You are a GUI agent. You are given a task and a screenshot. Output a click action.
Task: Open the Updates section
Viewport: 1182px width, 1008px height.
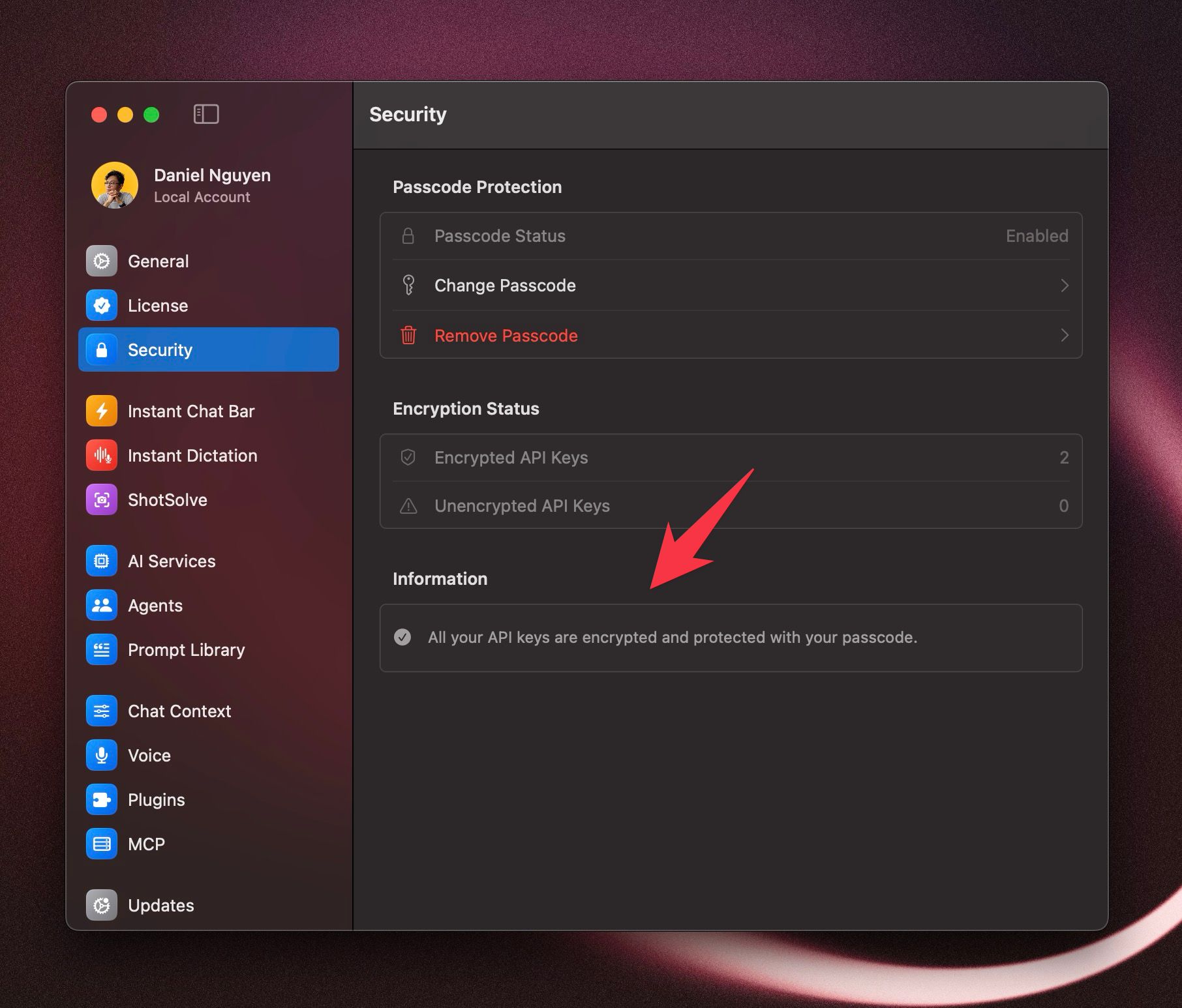point(160,906)
